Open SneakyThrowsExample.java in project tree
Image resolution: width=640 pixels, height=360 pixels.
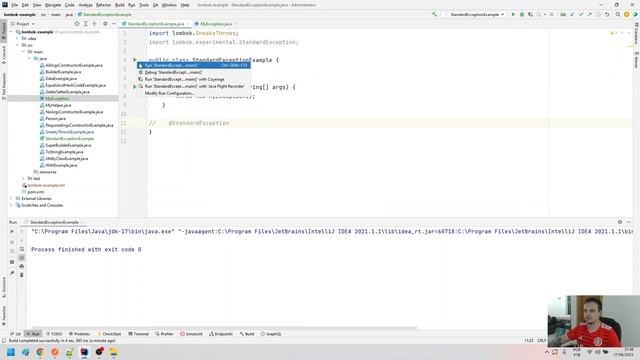pos(67,132)
